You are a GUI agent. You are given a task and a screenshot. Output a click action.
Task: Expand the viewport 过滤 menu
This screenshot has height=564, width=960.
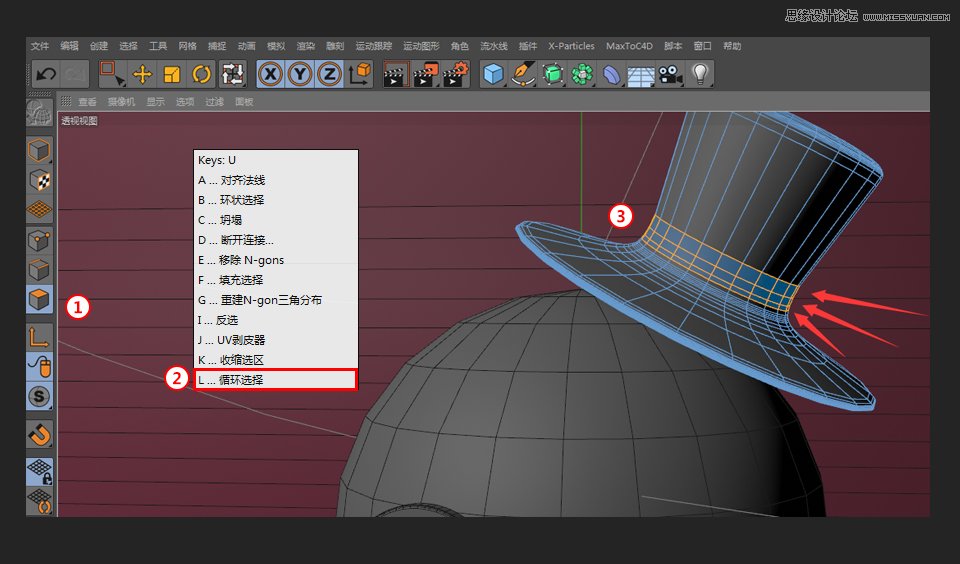tap(214, 102)
